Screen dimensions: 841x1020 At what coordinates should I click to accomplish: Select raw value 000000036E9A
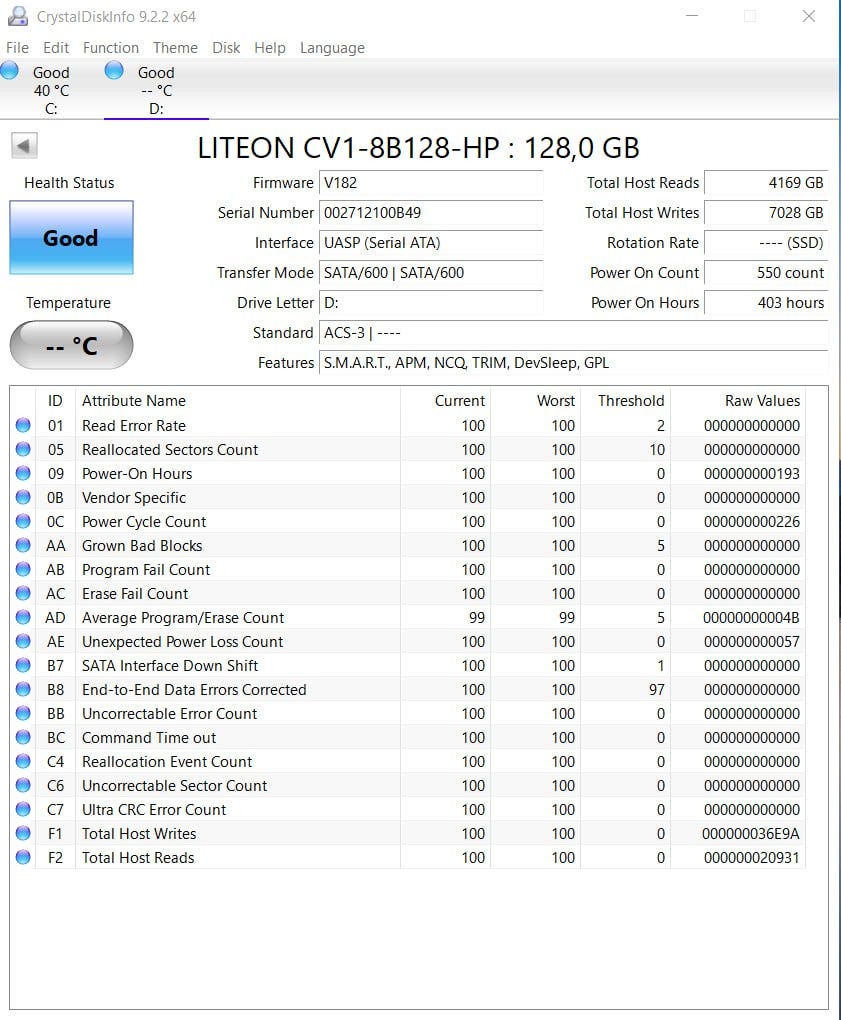click(751, 834)
